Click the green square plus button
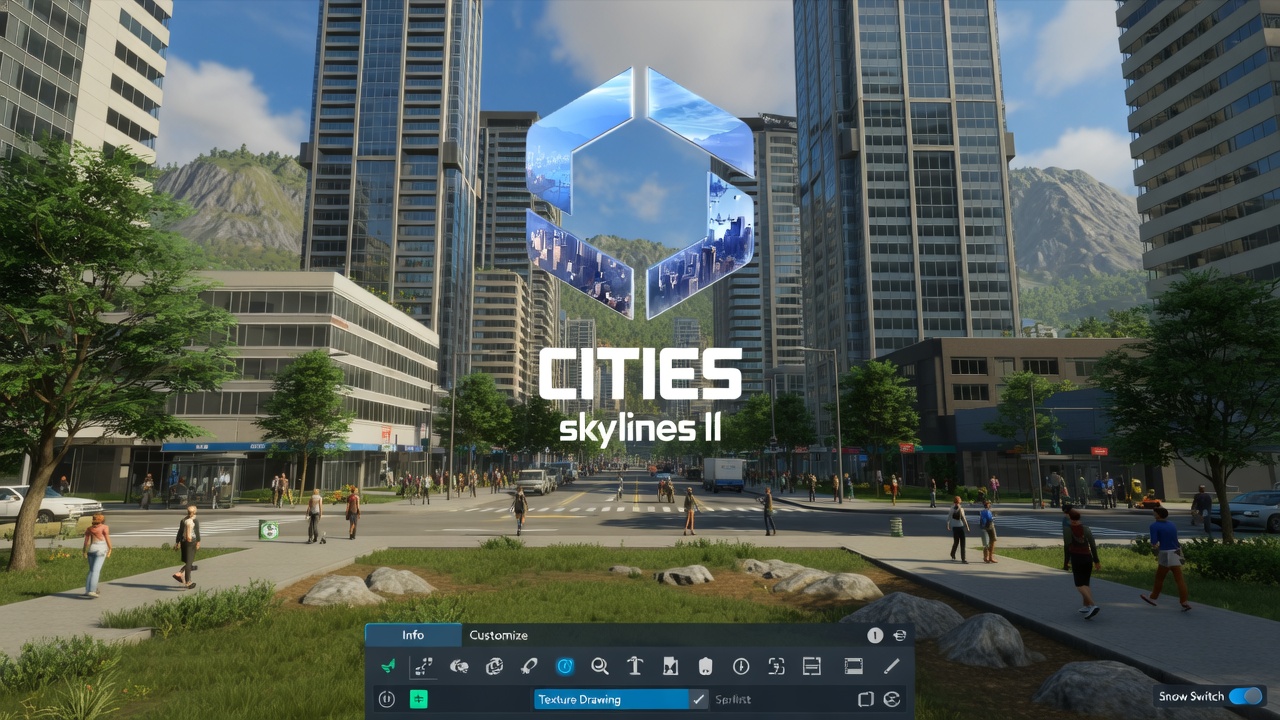This screenshot has height=720, width=1280. click(x=418, y=699)
